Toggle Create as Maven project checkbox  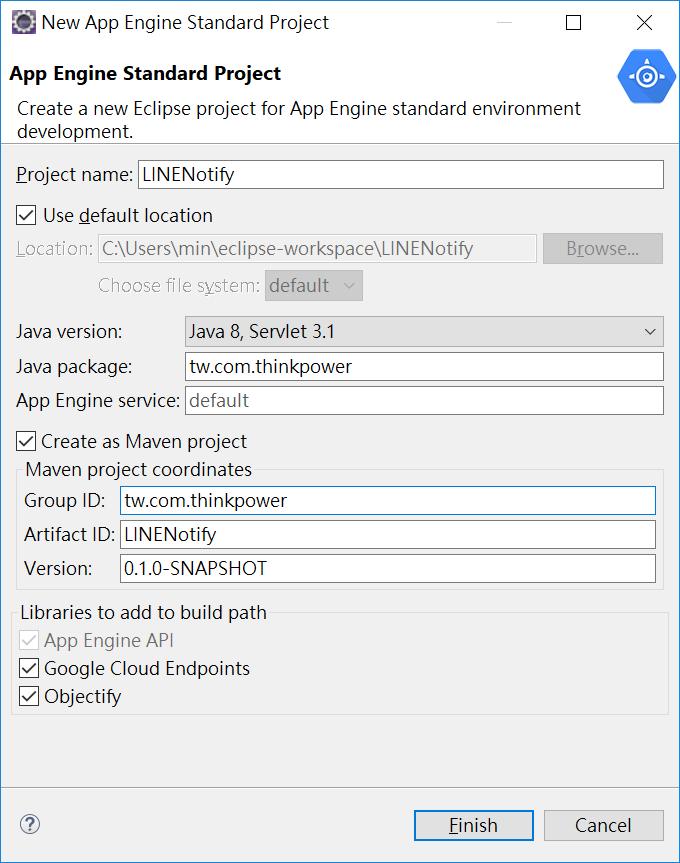(x=26, y=441)
